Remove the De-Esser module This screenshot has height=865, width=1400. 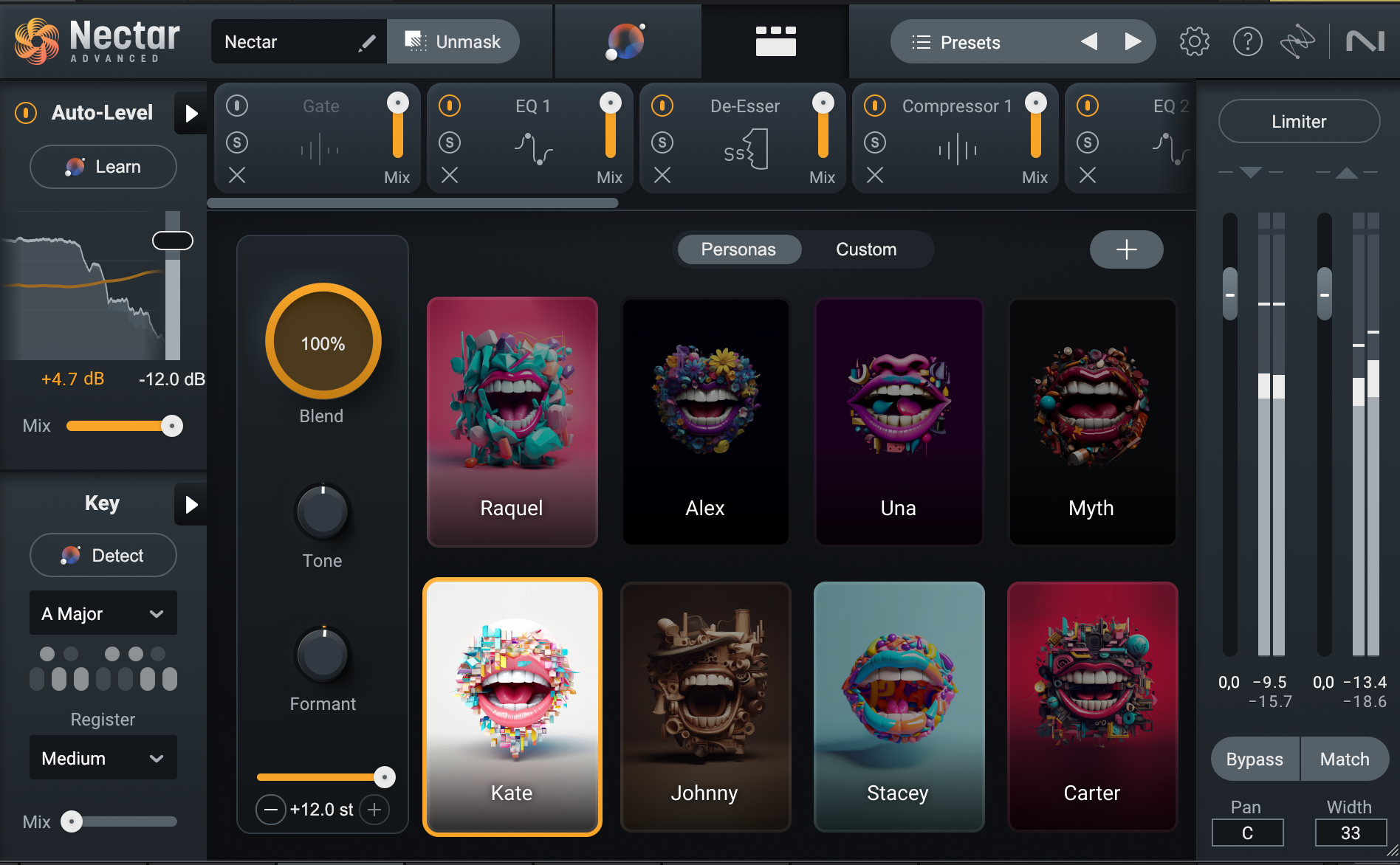662,175
